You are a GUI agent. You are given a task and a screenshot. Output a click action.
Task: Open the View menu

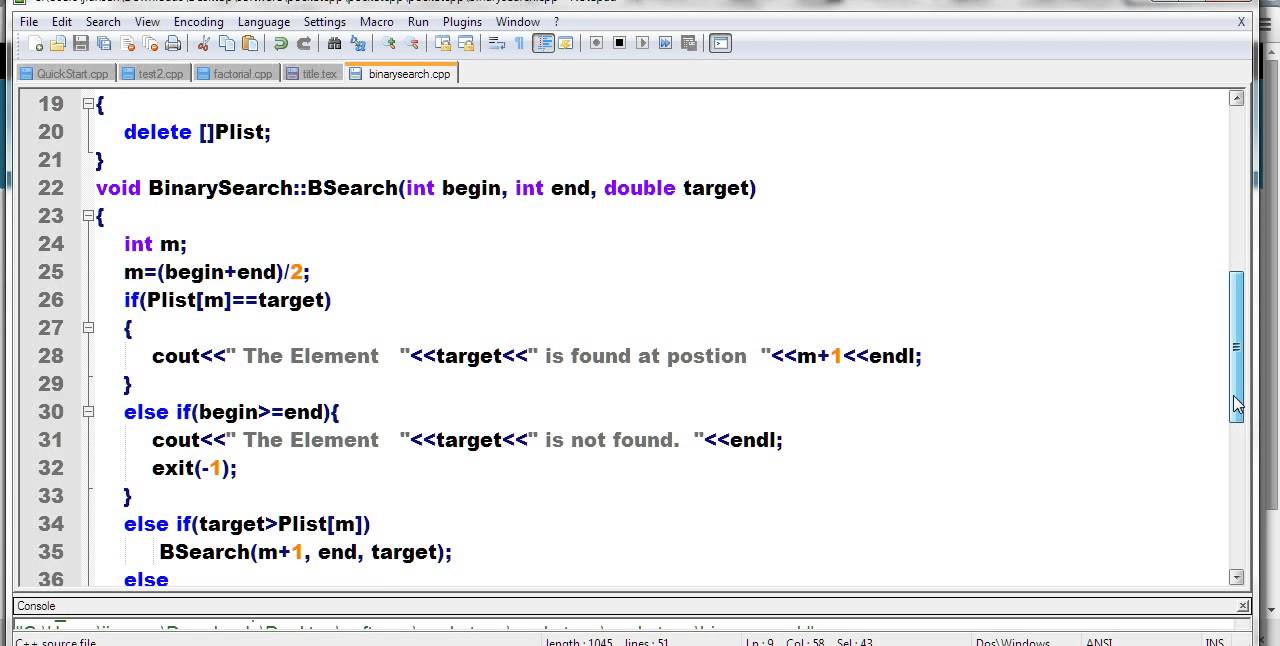coord(147,21)
